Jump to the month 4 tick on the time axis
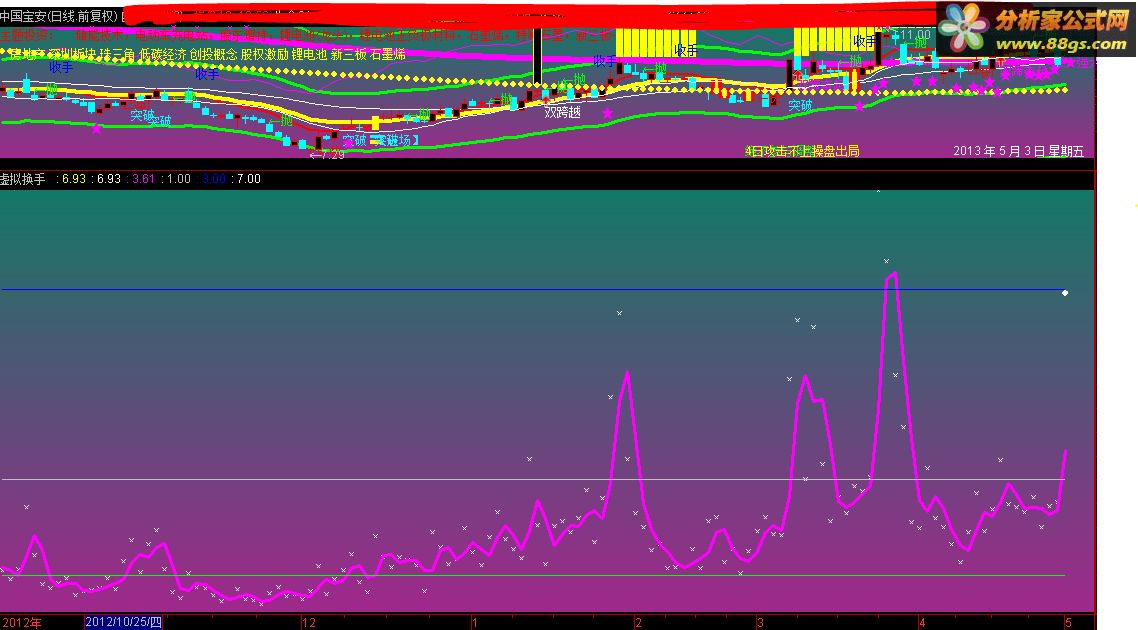Image resolution: width=1138 pixels, height=630 pixels. pos(922,623)
